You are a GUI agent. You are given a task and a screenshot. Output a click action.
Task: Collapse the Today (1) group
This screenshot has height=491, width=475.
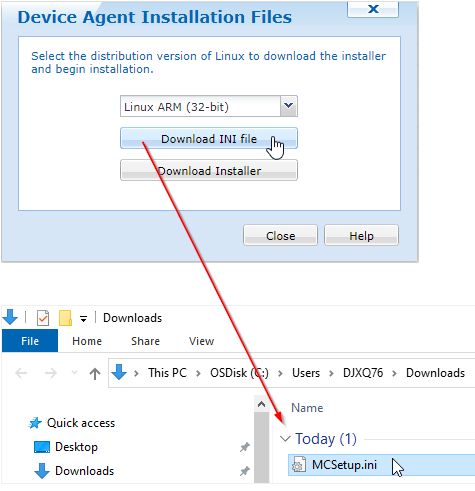285,439
